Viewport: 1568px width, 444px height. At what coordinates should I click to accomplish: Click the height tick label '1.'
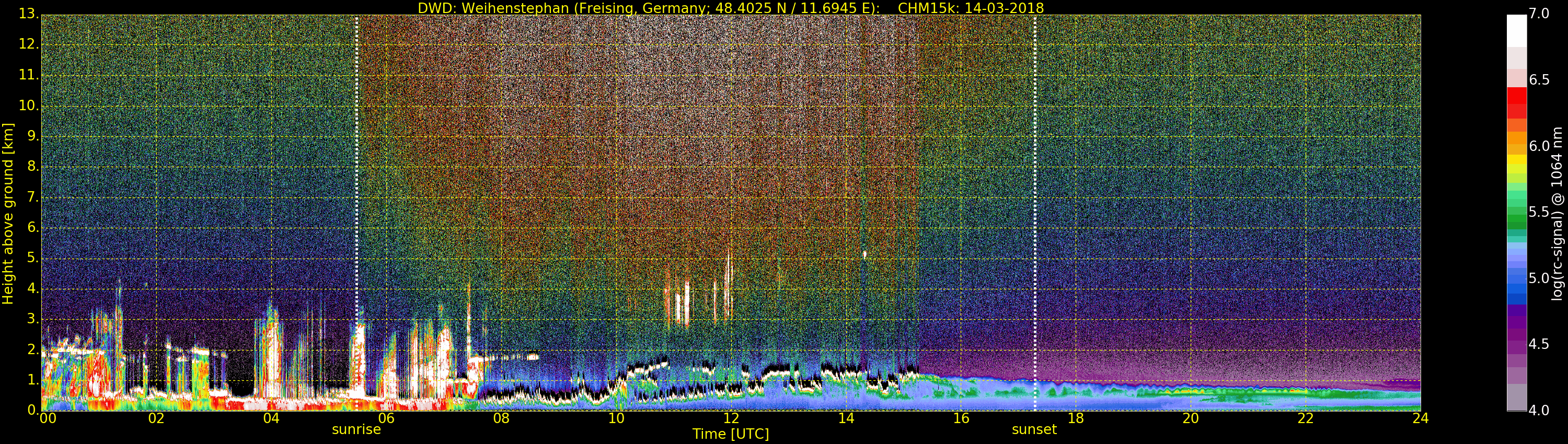[32, 380]
